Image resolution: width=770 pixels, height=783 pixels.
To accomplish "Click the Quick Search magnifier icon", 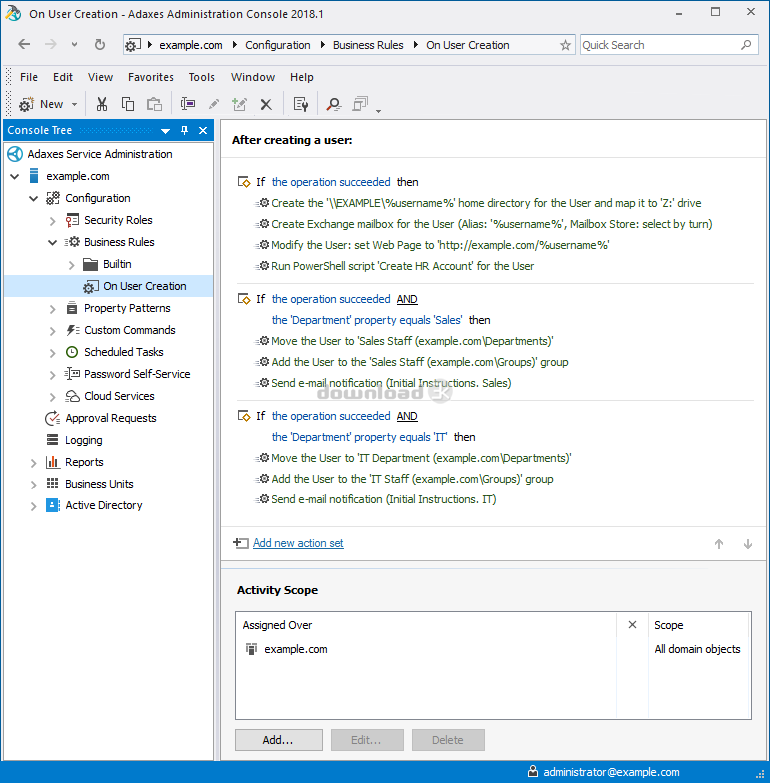I will click(746, 45).
